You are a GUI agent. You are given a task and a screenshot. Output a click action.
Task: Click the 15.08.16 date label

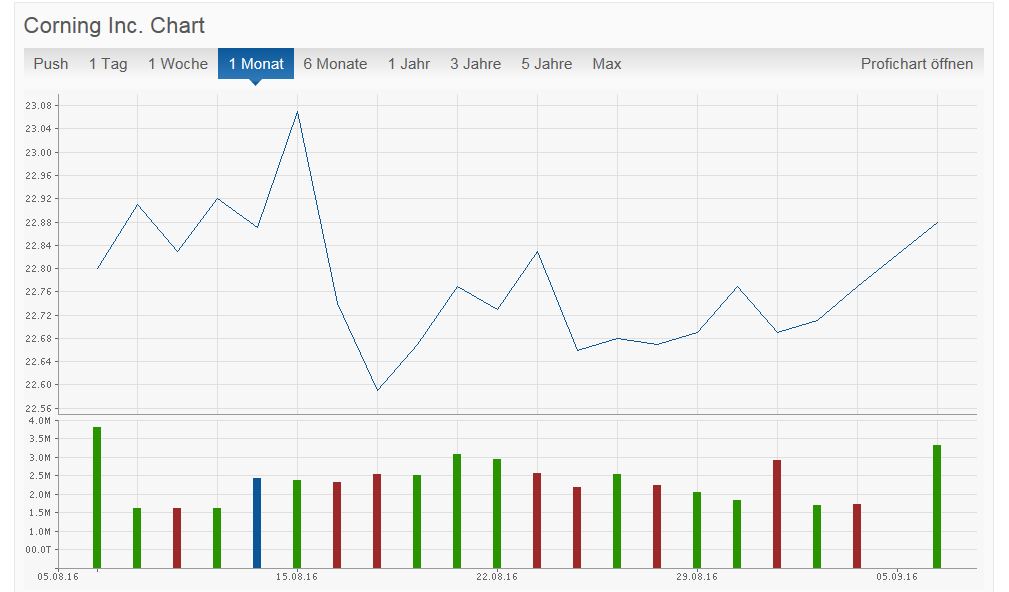[297, 577]
